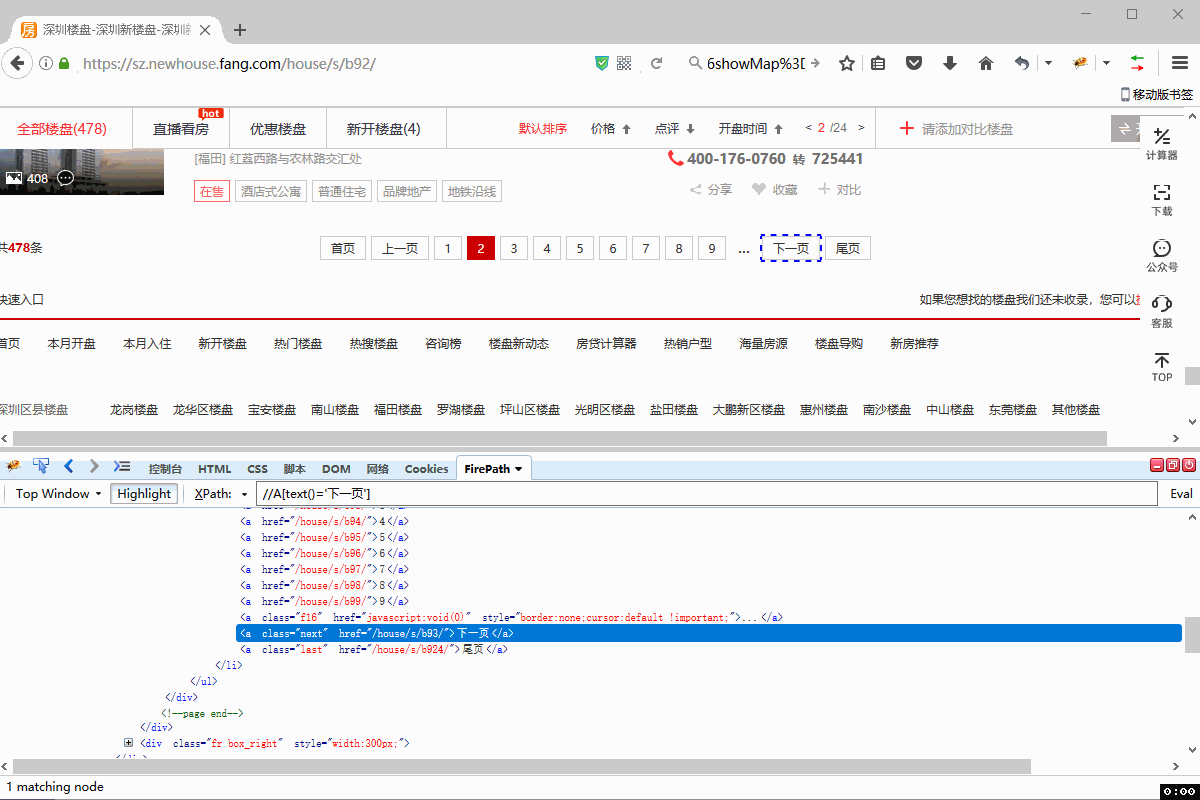
Task: Switch to the CSS tab in Firebug
Action: point(258,469)
